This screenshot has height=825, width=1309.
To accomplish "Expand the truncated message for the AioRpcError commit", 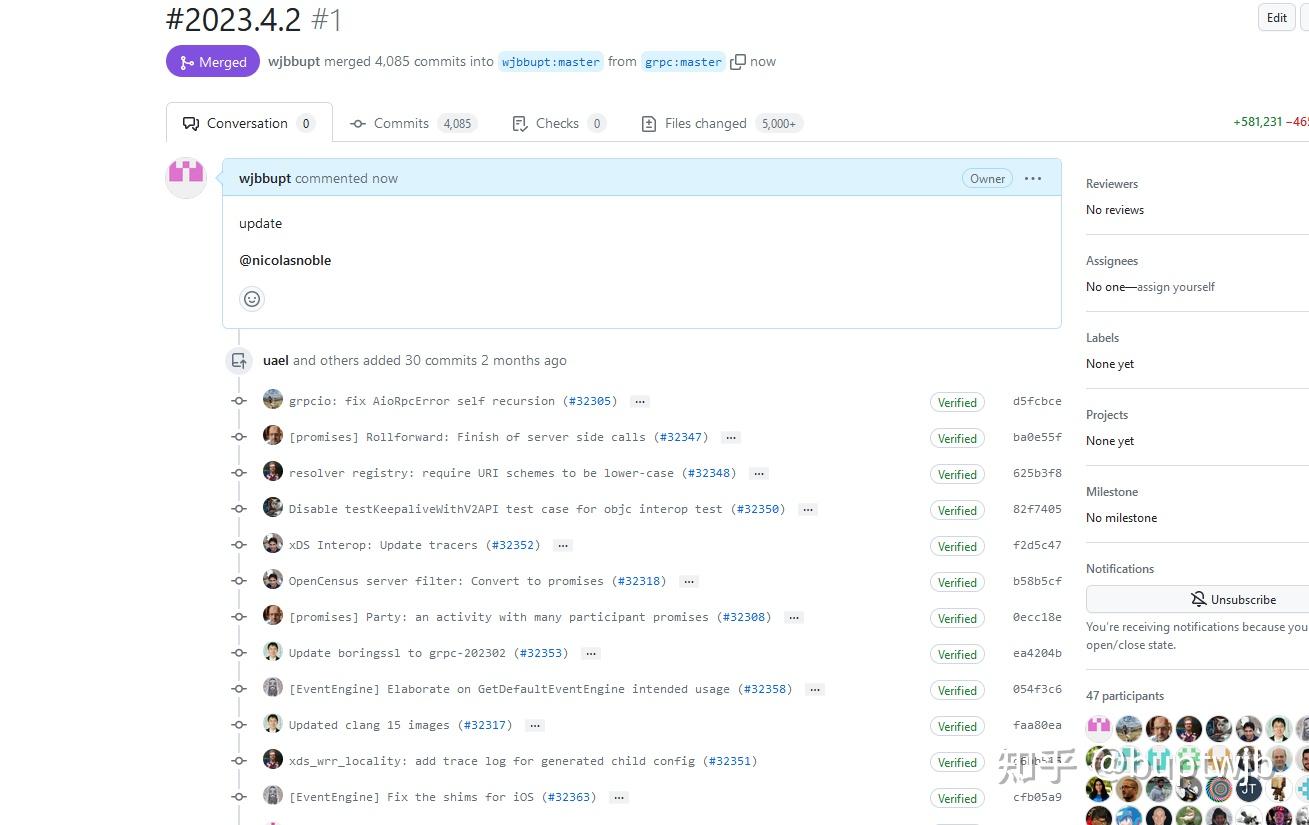I will (639, 401).
